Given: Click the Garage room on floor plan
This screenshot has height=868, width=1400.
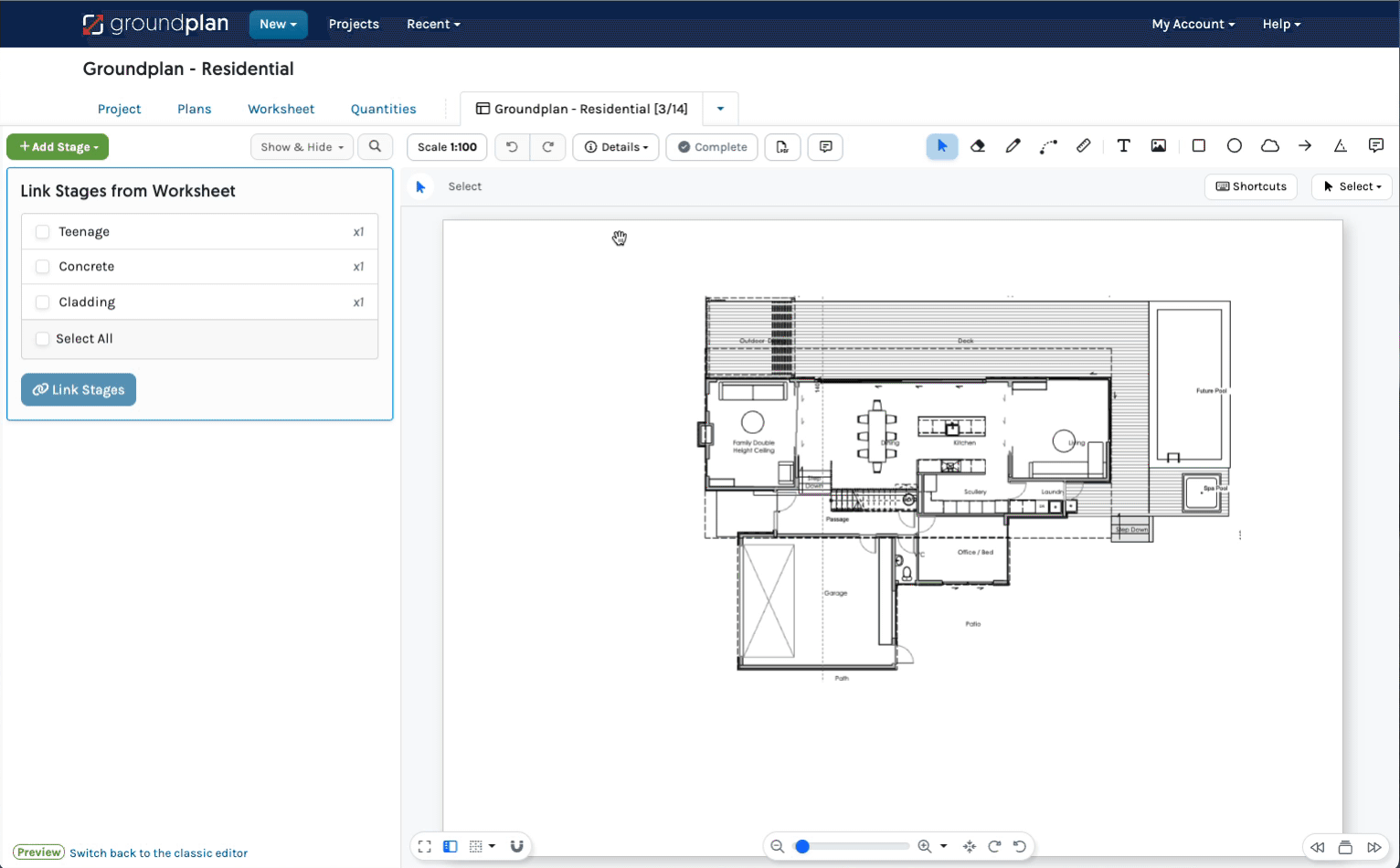Looking at the screenshot, I should tap(836, 594).
